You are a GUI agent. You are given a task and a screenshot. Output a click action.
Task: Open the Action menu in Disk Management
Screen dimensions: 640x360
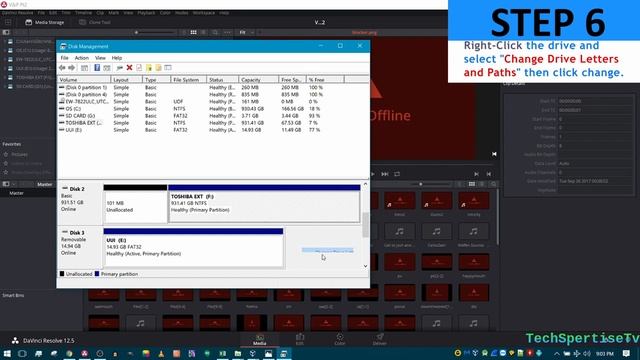click(x=82, y=58)
